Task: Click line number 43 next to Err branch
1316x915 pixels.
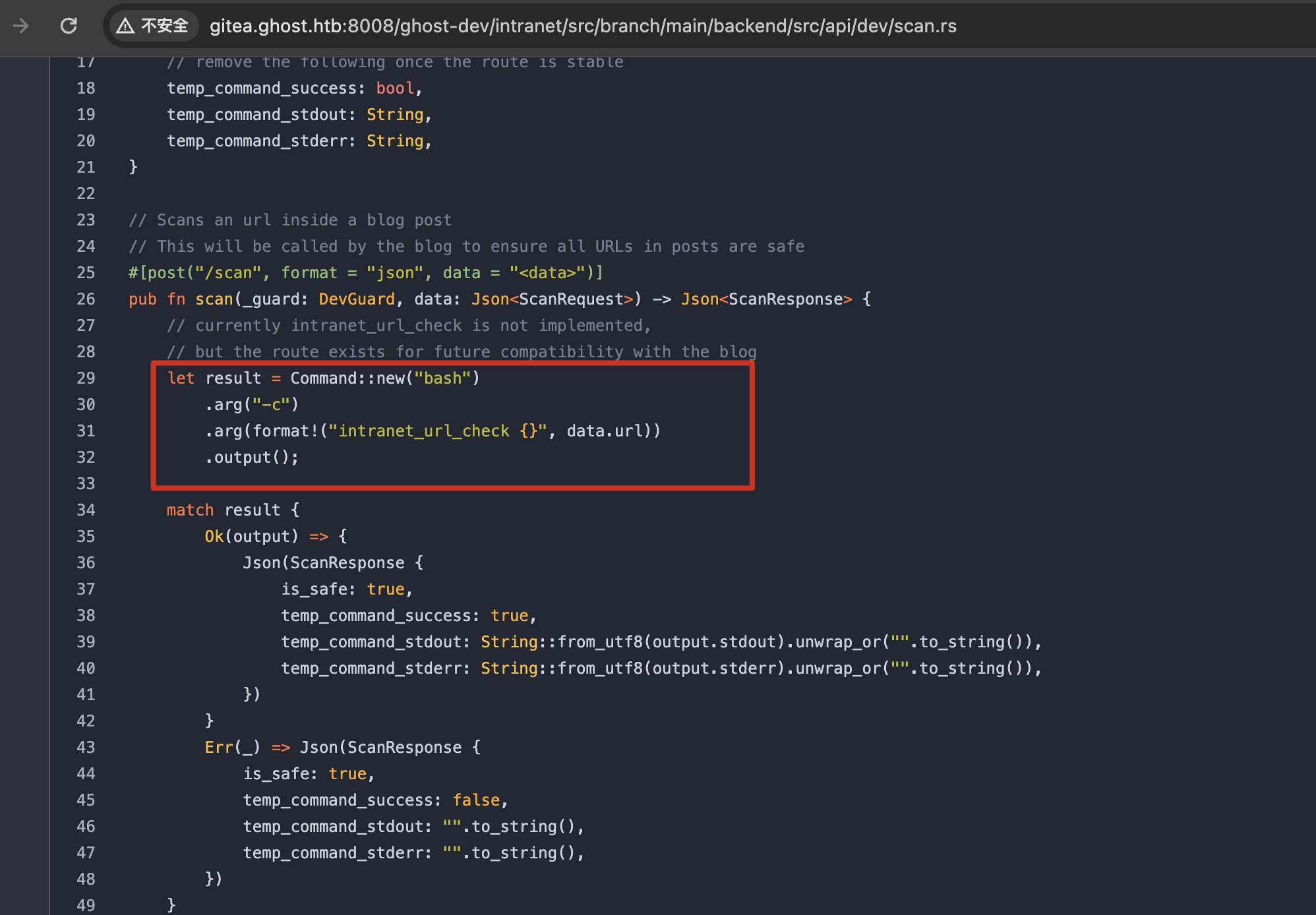Action: point(86,748)
